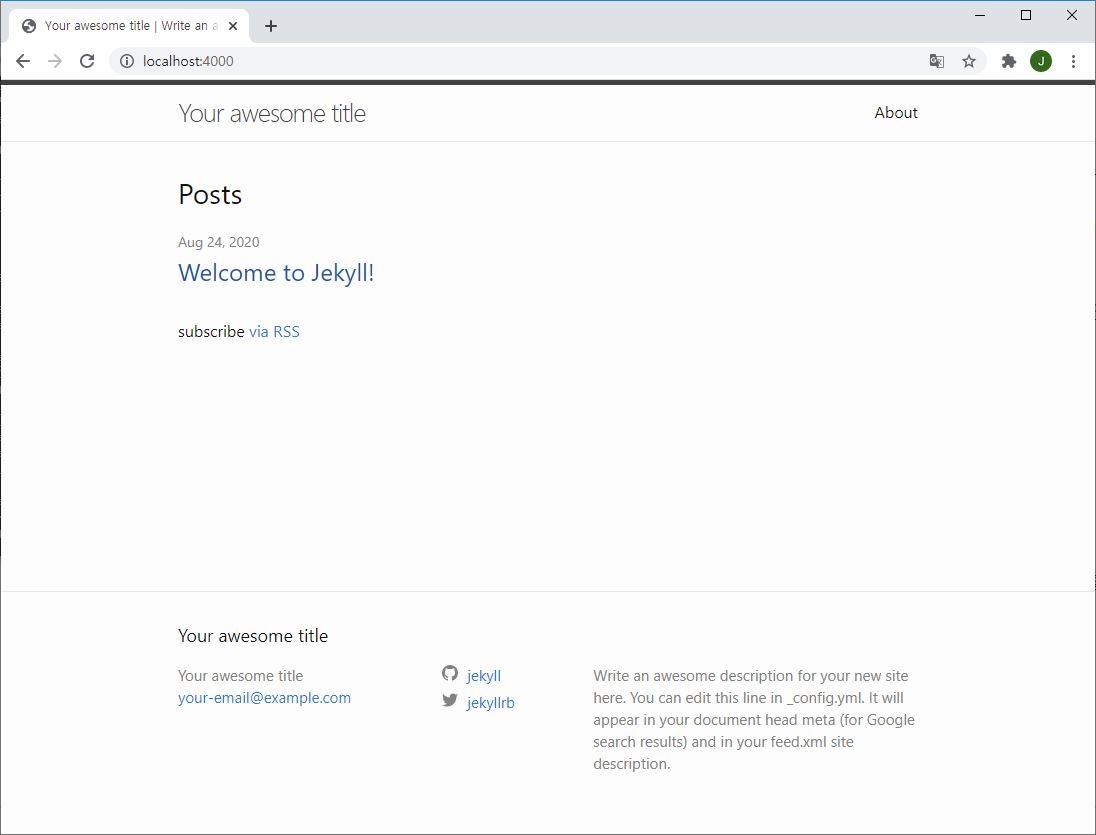Image resolution: width=1096 pixels, height=835 pixels.
Task: Close the browser window
Action: point(1072,15)
